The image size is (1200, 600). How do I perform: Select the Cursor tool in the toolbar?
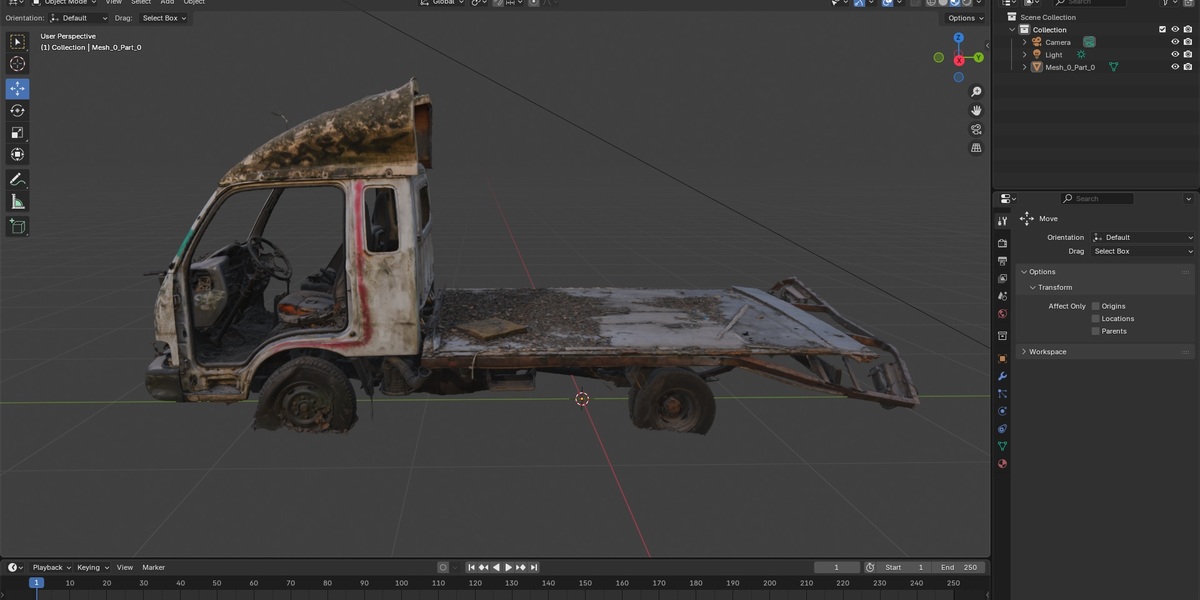pos(17,63)
